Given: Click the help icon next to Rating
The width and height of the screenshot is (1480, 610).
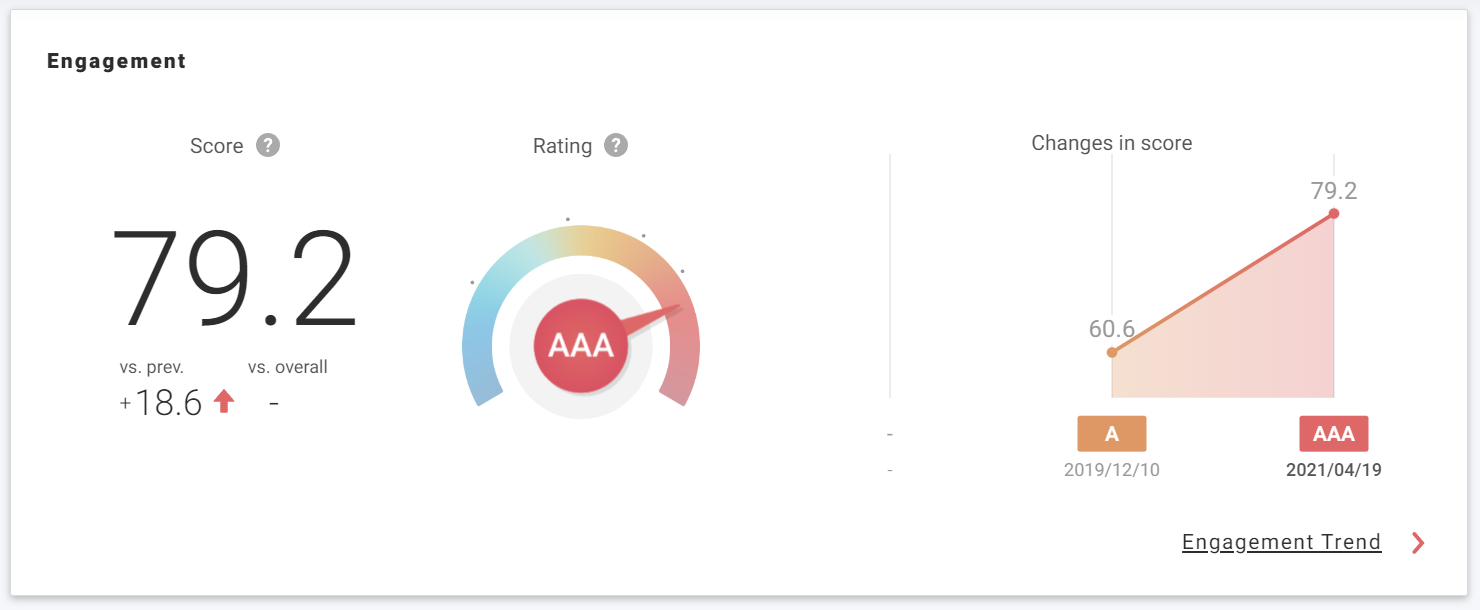Looking at the screenshot, I should pos(616,145).
